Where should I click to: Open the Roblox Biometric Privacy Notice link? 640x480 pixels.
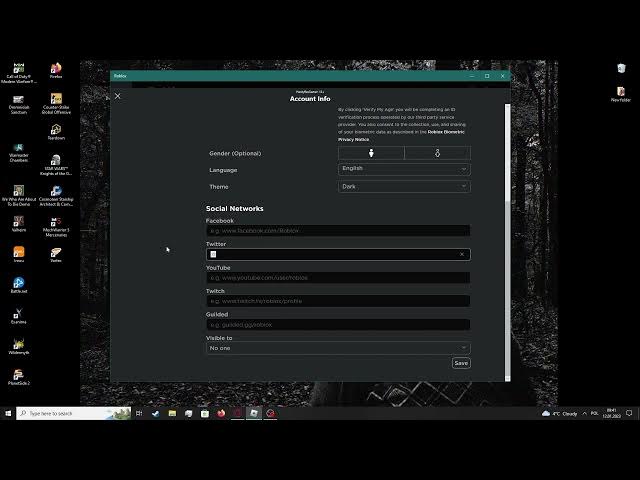(x=446, y=132)
